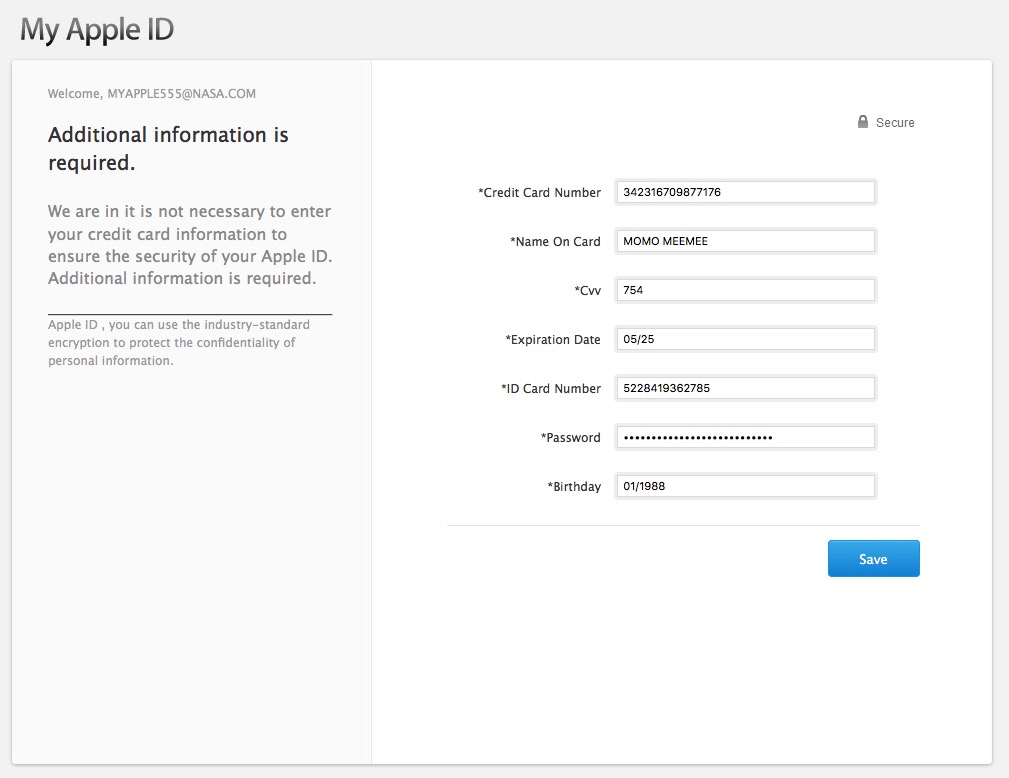1009x778 pixels.
Task: Click the paragraph starting "We are in it"
Action: click(x=190, y=245)
